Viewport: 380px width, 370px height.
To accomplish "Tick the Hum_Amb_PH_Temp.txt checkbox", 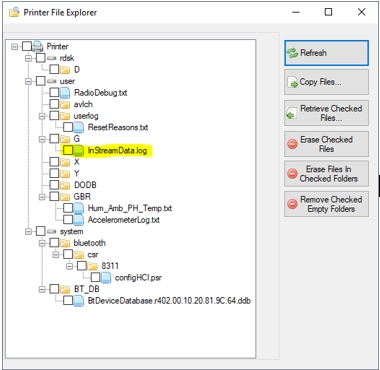I will pyautogui.click(x=68, y=208).
